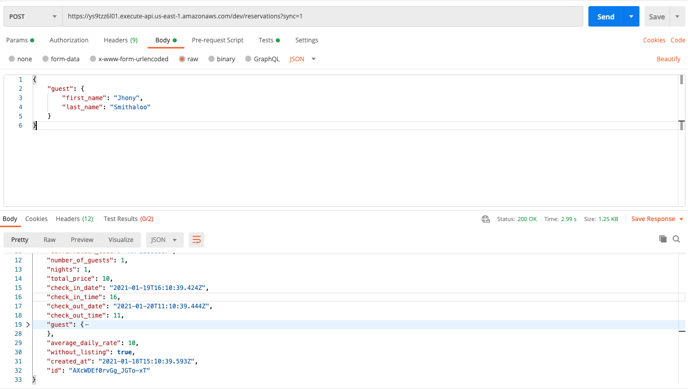Open the request Settings tab
Screen dimensions: 688x389
pyautogui.click(x=306, y=40)
